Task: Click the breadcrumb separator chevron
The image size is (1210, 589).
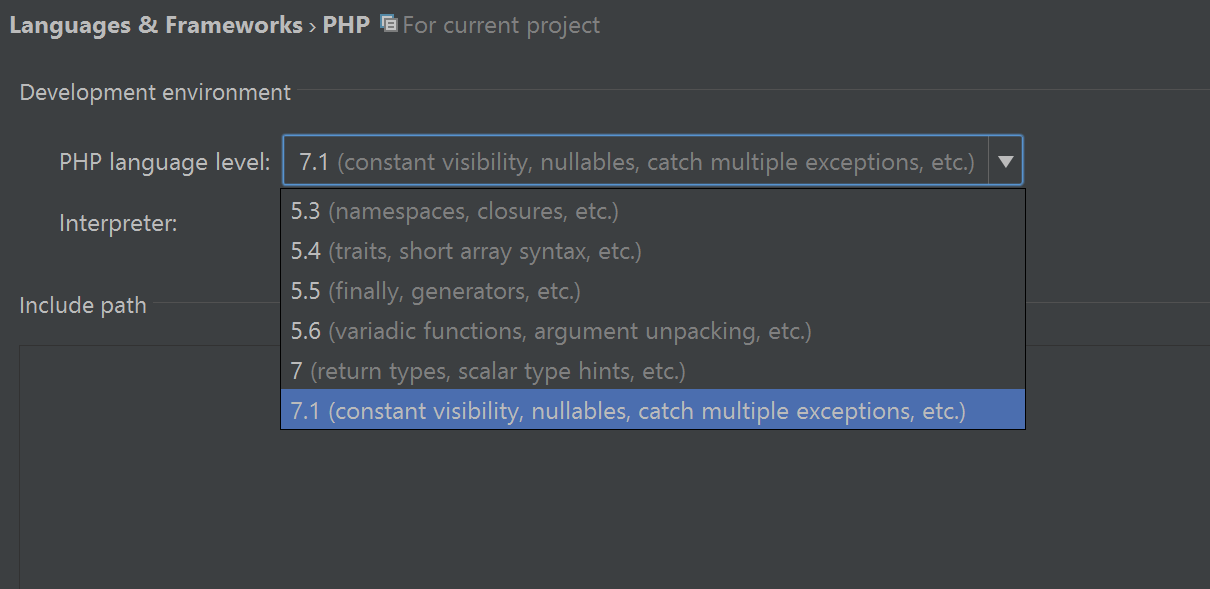Action: pos(312,26)
